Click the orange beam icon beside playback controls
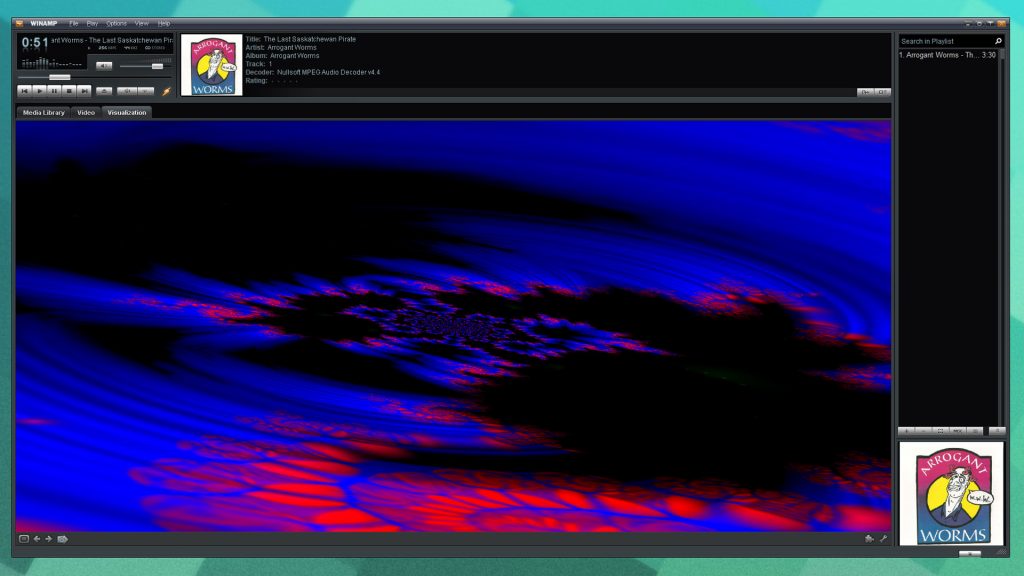1024x576 pixels. [x=167, y=90]
